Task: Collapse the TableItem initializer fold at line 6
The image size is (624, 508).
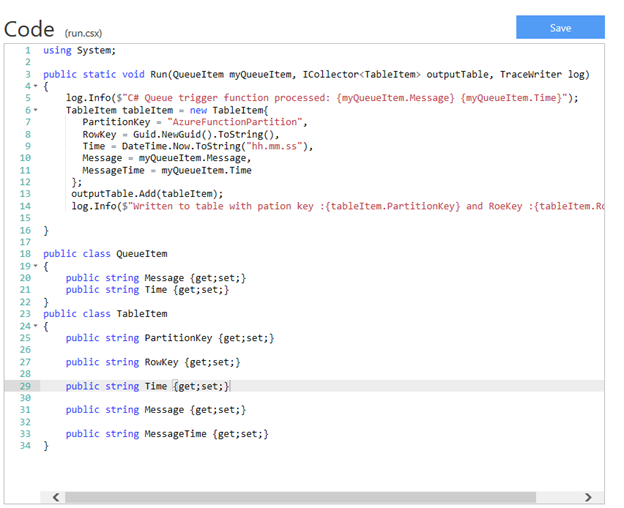Action: (36, 110)
